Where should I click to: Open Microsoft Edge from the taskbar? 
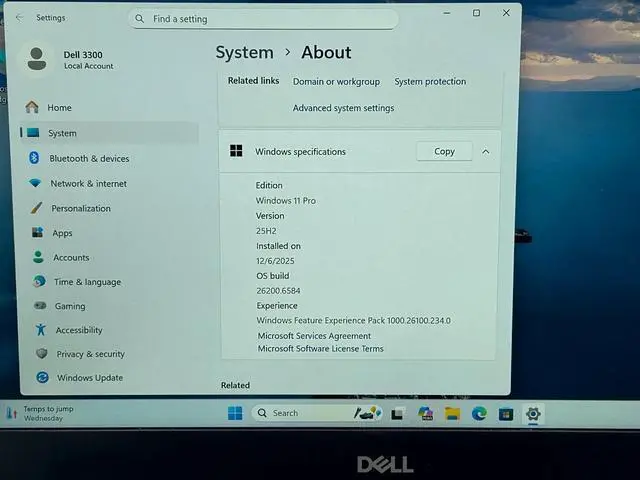coord(479,413)
